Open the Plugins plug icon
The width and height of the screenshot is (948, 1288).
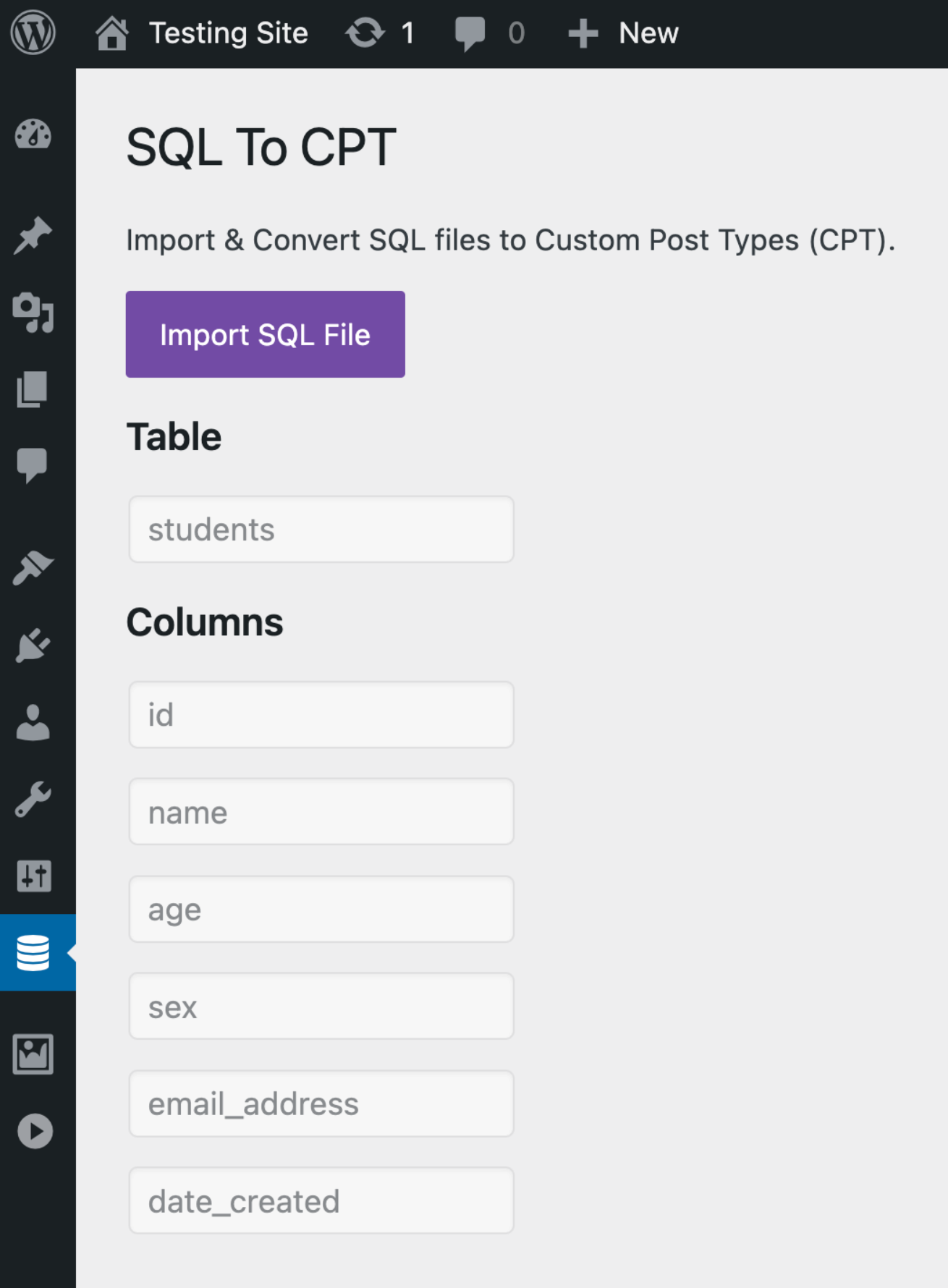[33, 645]
